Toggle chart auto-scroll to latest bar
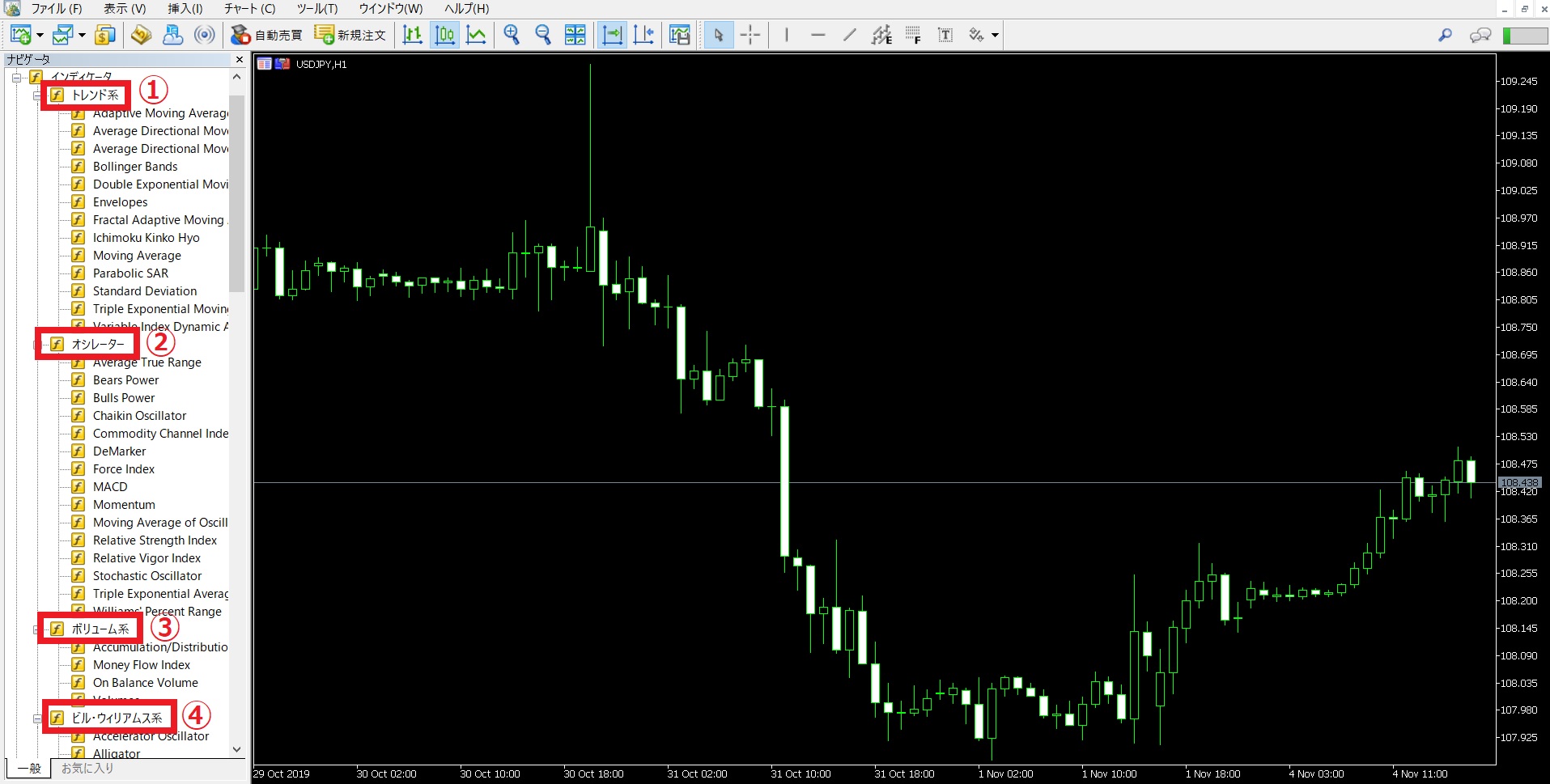1550x784 pixels. tap(613, 35)
